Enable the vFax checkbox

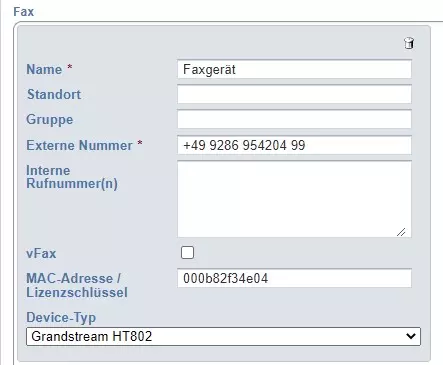(x=187, y=253)
